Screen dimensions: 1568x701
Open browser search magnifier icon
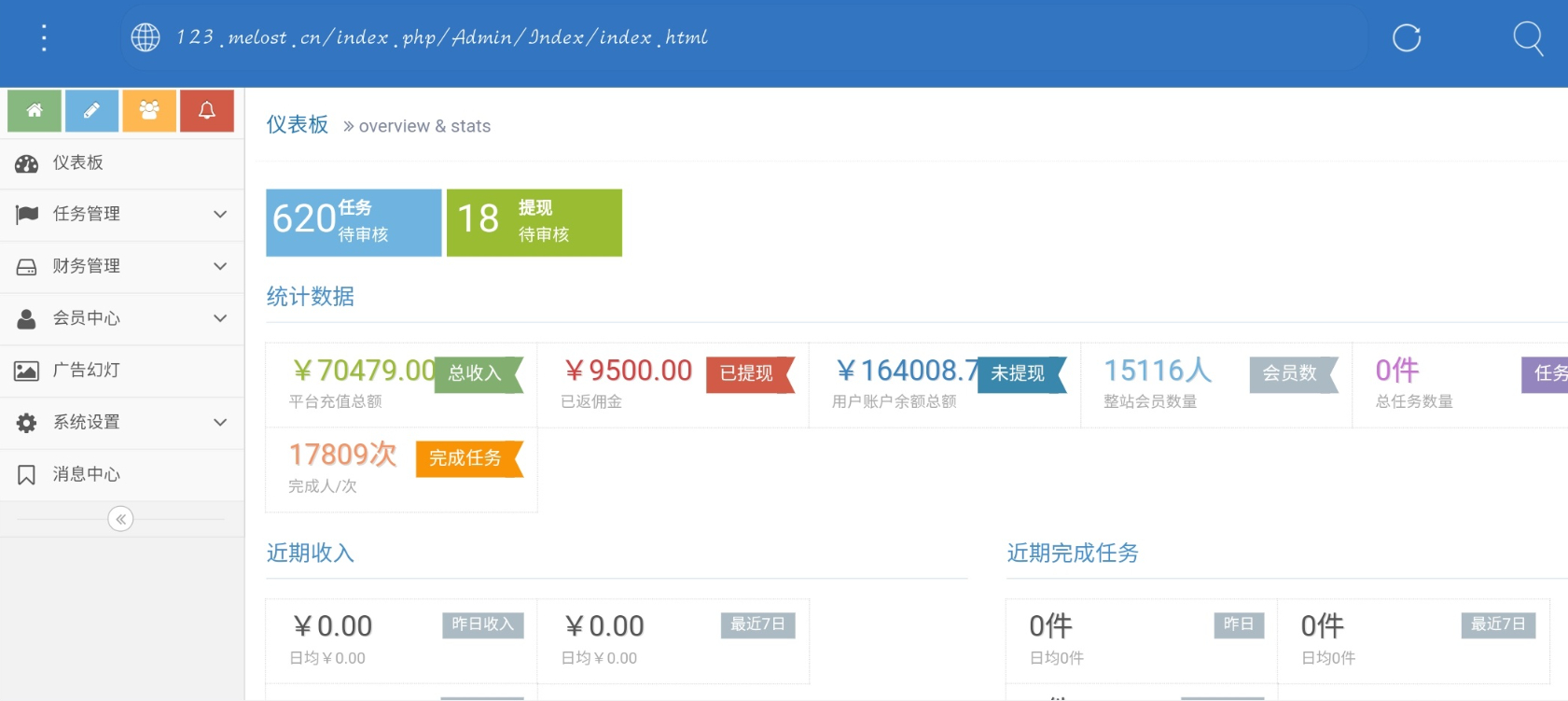pyautogui.click(x=1528, y=38)
